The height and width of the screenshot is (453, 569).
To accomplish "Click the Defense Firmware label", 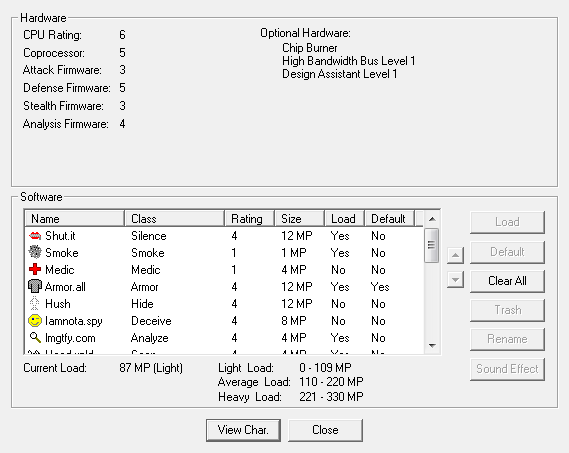I will point(67,88).
